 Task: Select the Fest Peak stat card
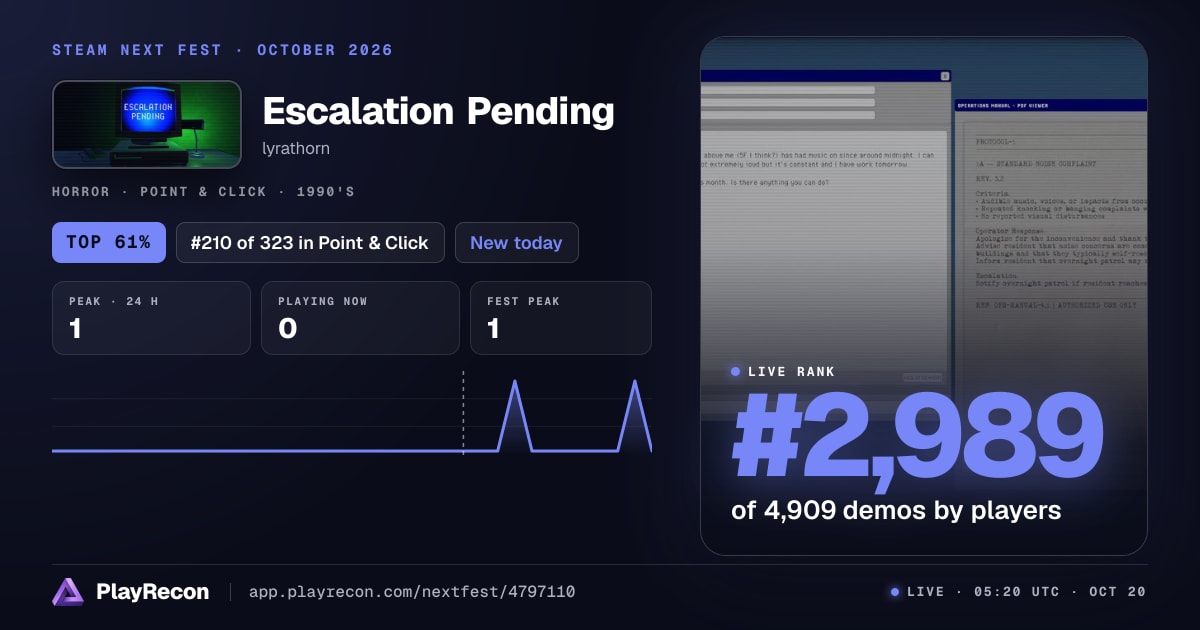click(x=561, y=318)
